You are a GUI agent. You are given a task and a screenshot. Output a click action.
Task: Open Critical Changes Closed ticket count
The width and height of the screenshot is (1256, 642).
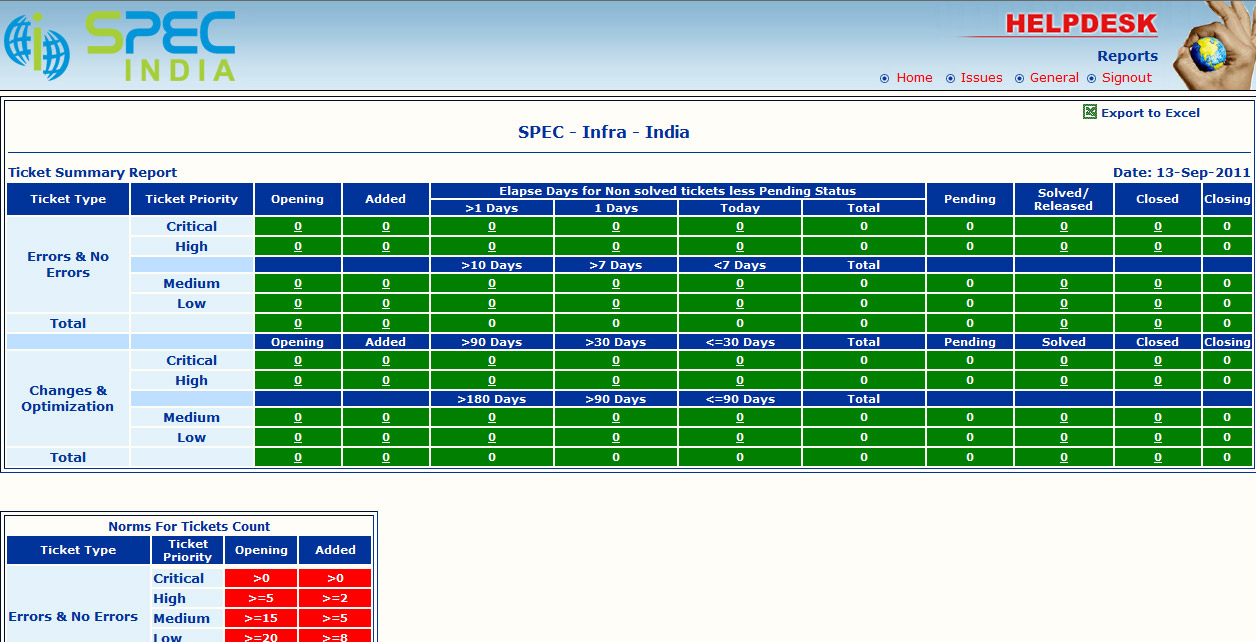pyautogui.click(x=1158, y=361)
